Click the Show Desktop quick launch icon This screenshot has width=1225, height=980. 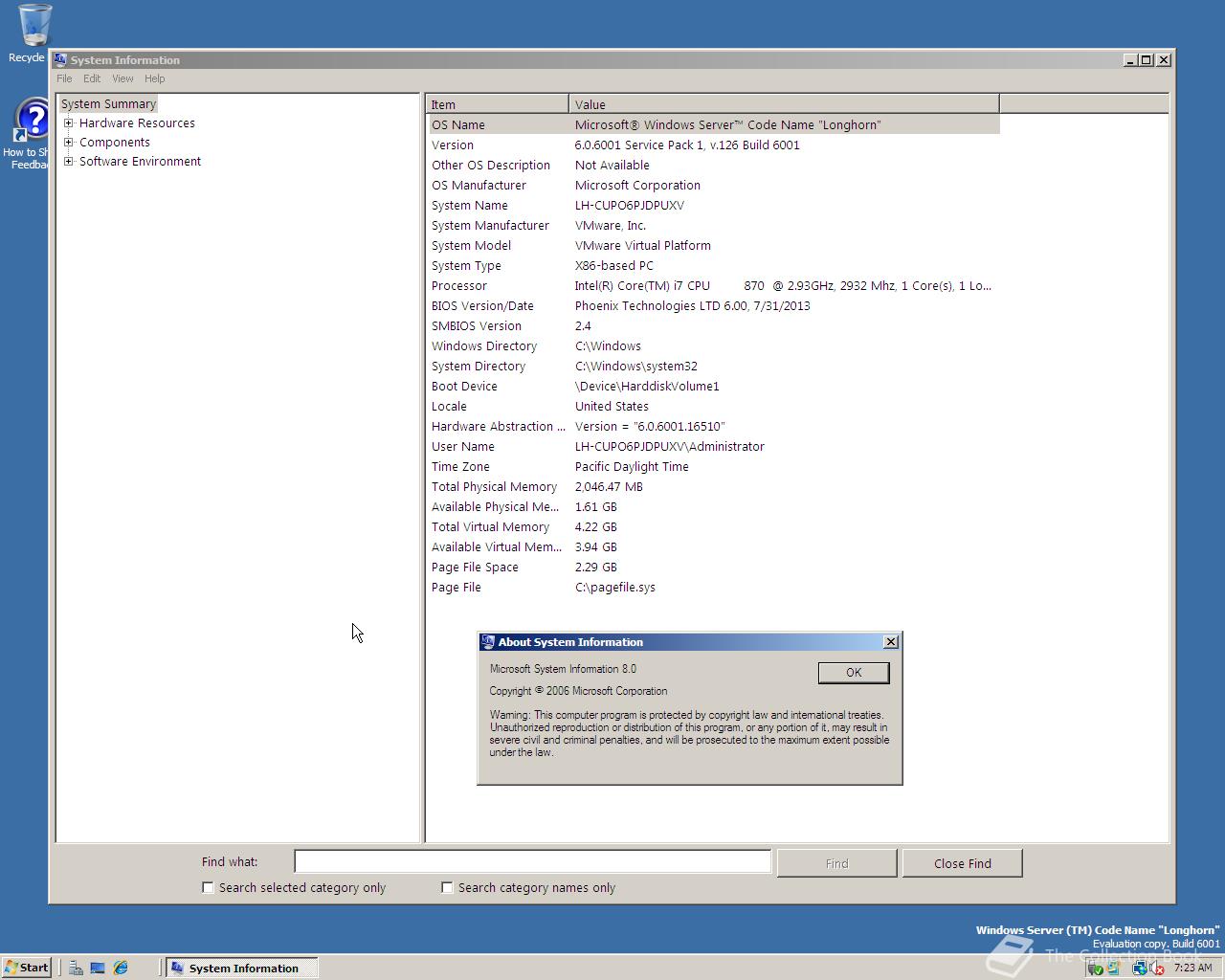(x=98, y=969)
